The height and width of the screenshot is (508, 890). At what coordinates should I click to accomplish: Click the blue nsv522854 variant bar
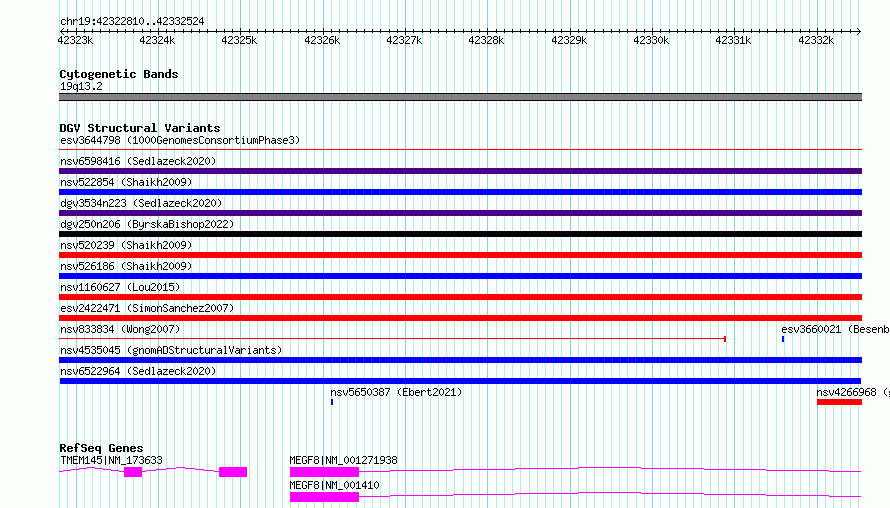click(460, 192)
